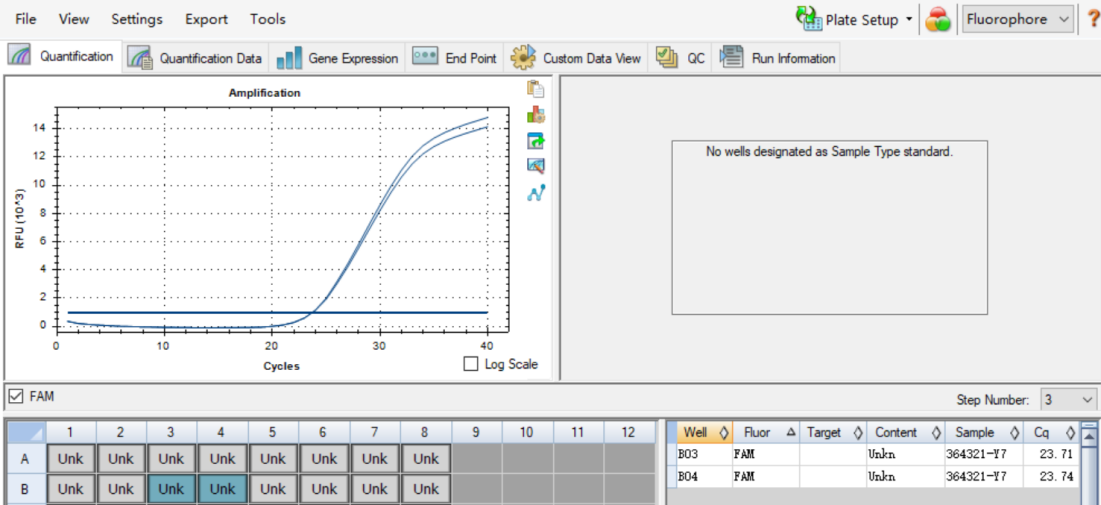Switch to the Run Information tab
1101x505 pixels.
click(x=777, y=58)
